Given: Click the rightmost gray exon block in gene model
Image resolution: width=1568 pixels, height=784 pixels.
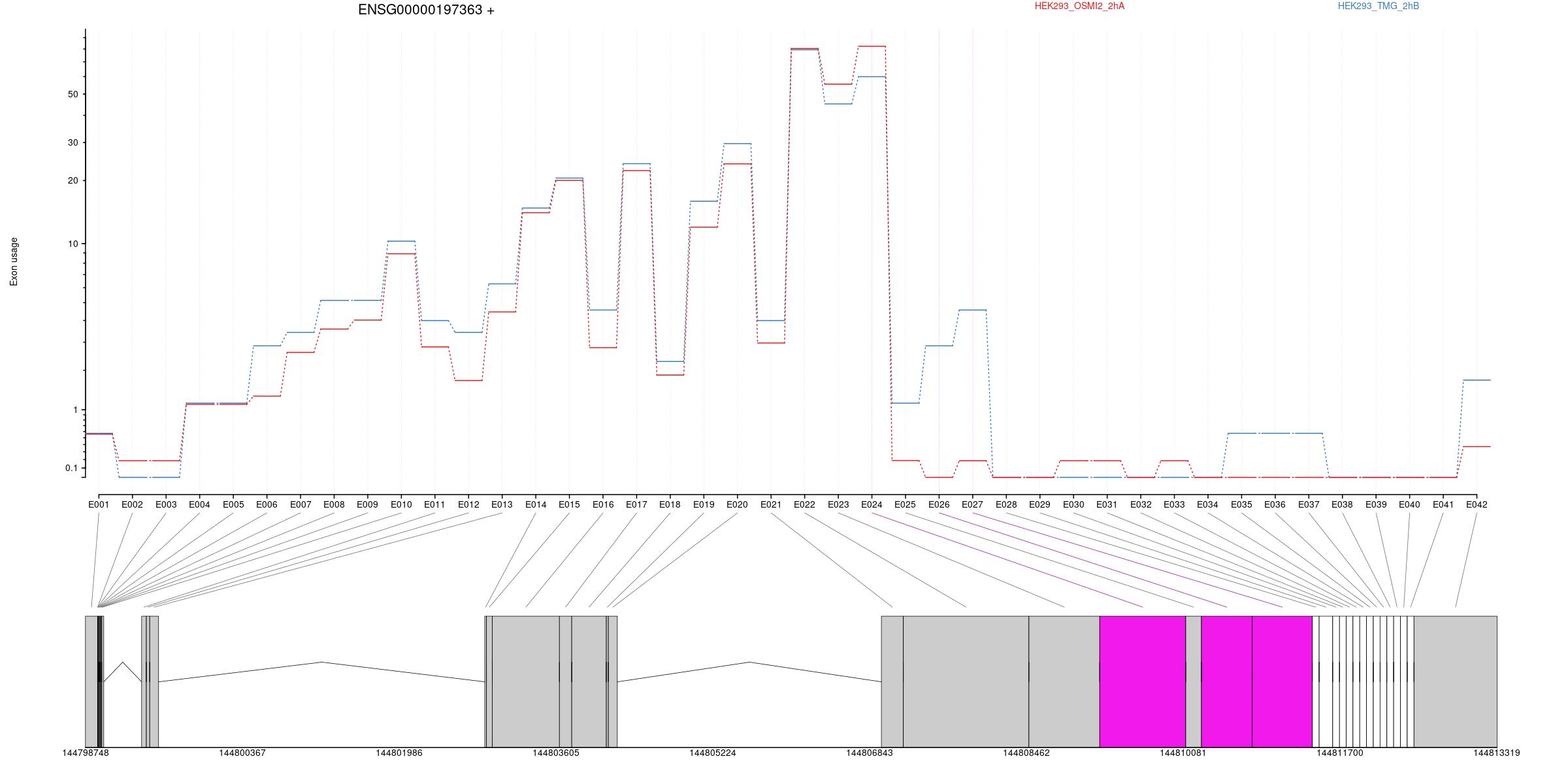Looking at the screenshot, I should [1456, 681].
